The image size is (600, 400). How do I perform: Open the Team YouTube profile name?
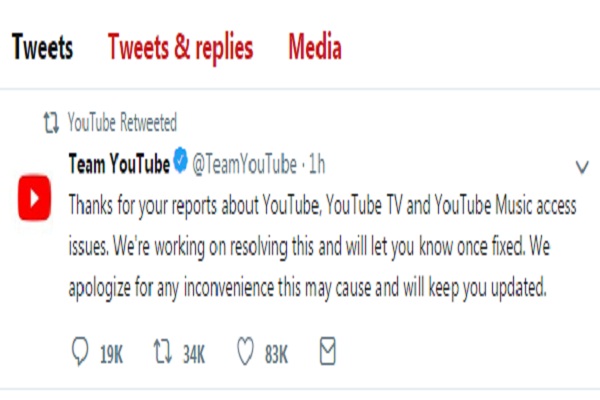[x=119, y=163]
